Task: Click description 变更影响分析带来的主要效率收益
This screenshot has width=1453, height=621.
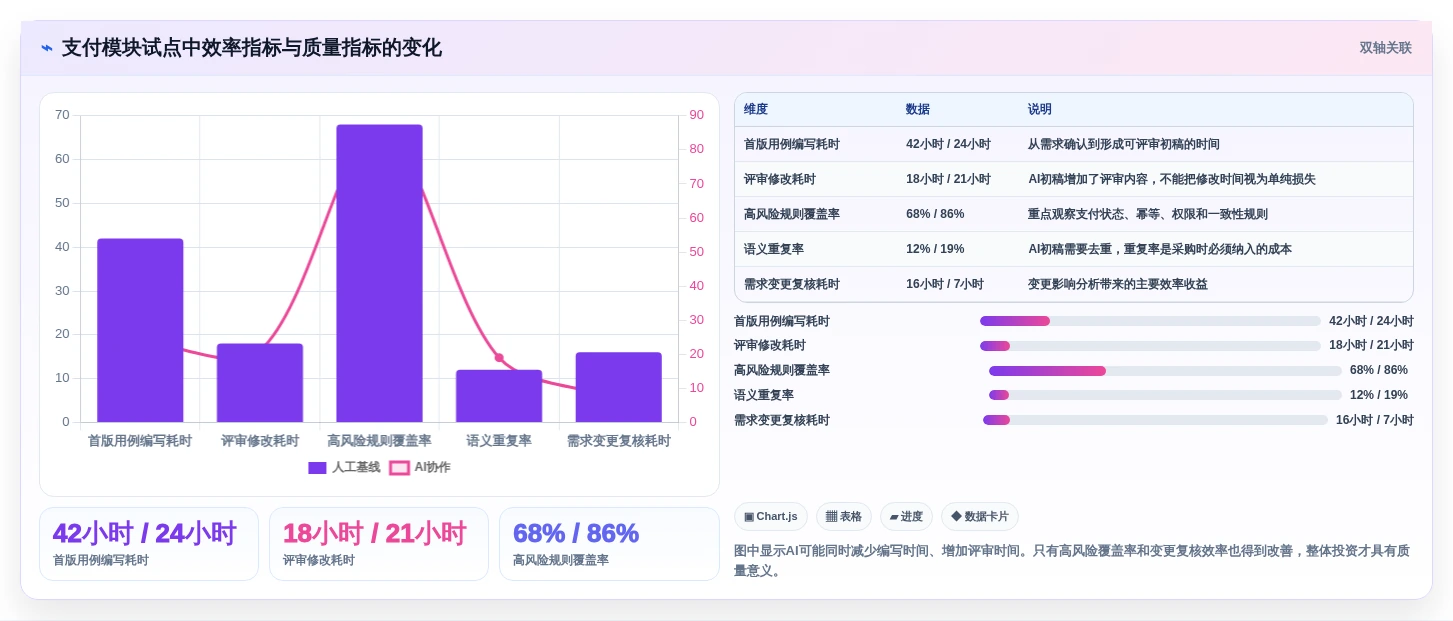Action: (x=1118, y=284)
